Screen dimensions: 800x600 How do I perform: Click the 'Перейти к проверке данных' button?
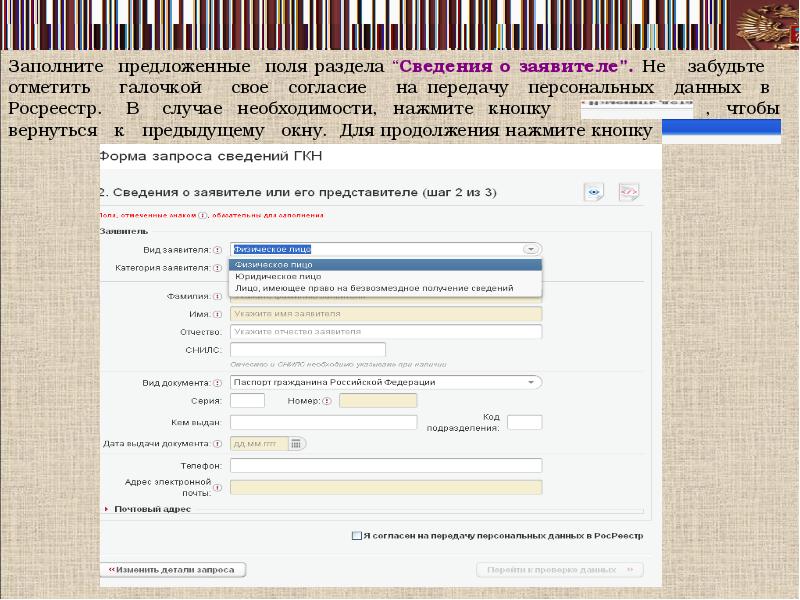pos(559,570)
